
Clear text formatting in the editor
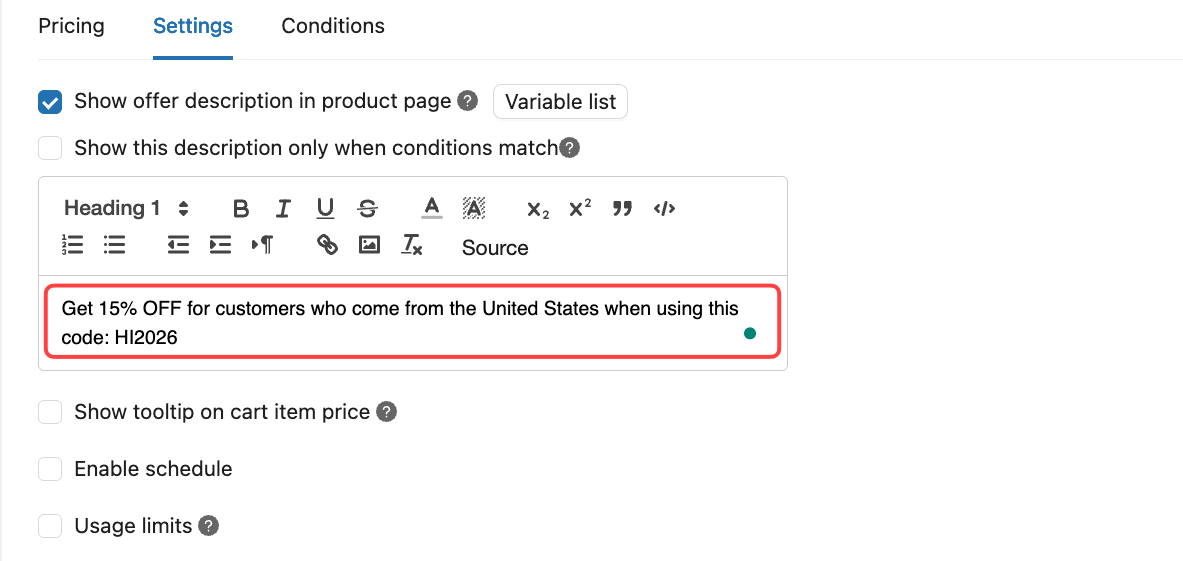pyautogui.click(x=411, y=245)
